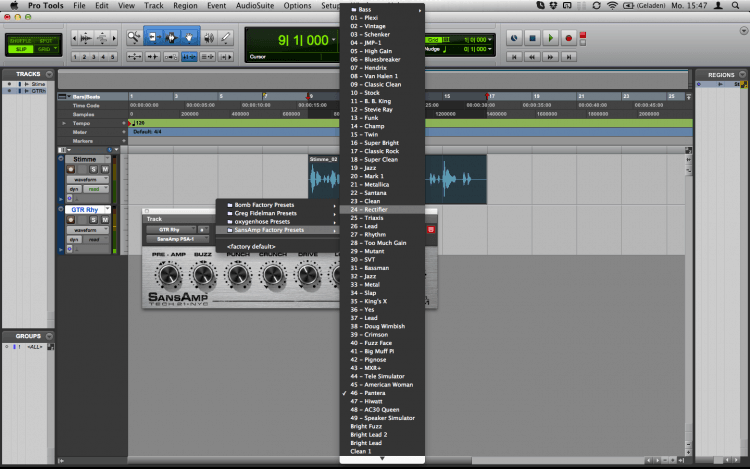This screenshot has height=469, width=750.
Task: Mute the GTR Rhy track
Action: click(x=105, y=220)
